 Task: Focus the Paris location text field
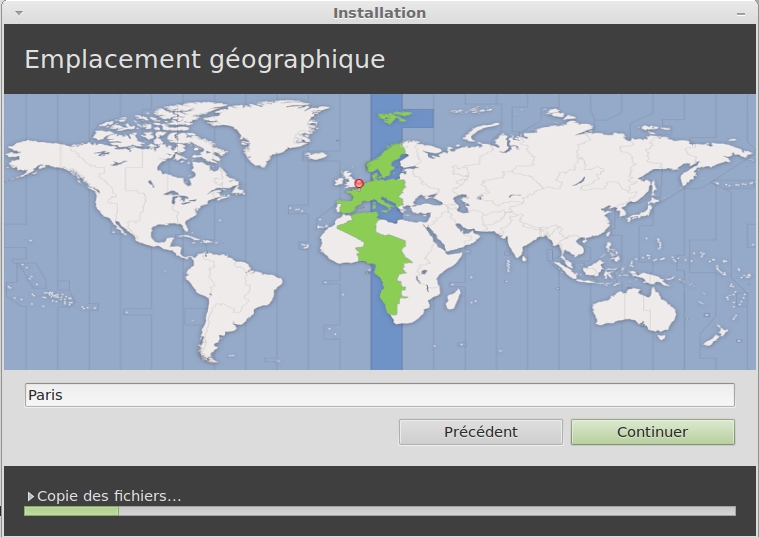click(x=379, y=395)
